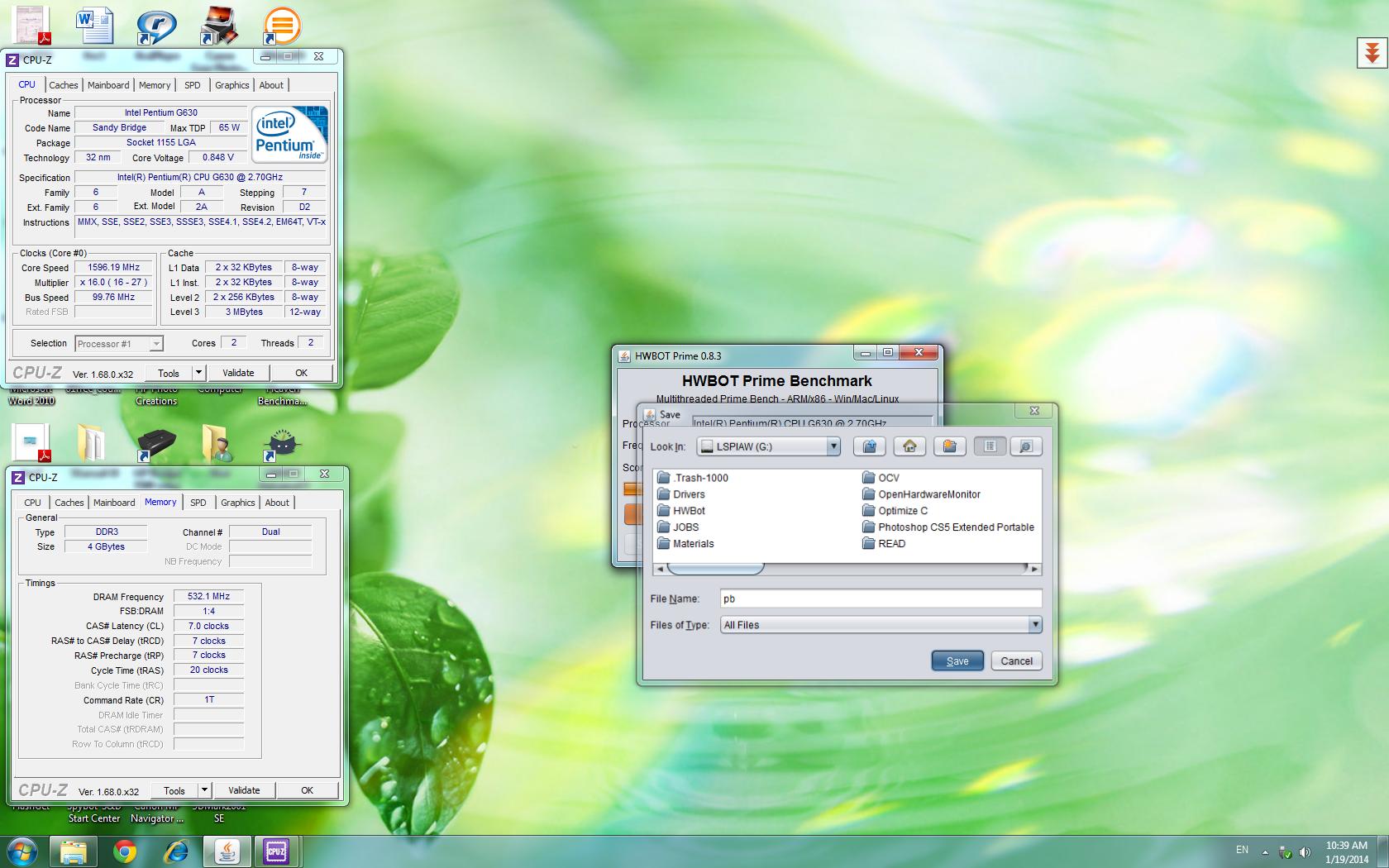Open Caches tab in memory CPU-Z window

click(69, 503)
